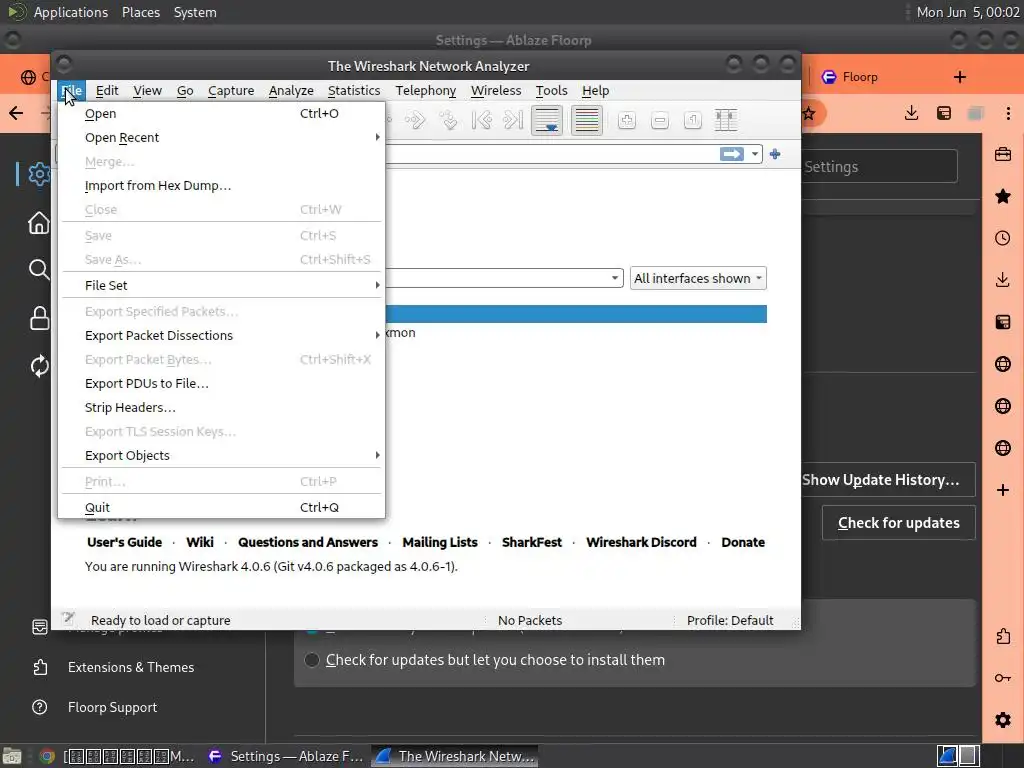
Task: Choose Import from Hex Dump entry
Action: 221,185
